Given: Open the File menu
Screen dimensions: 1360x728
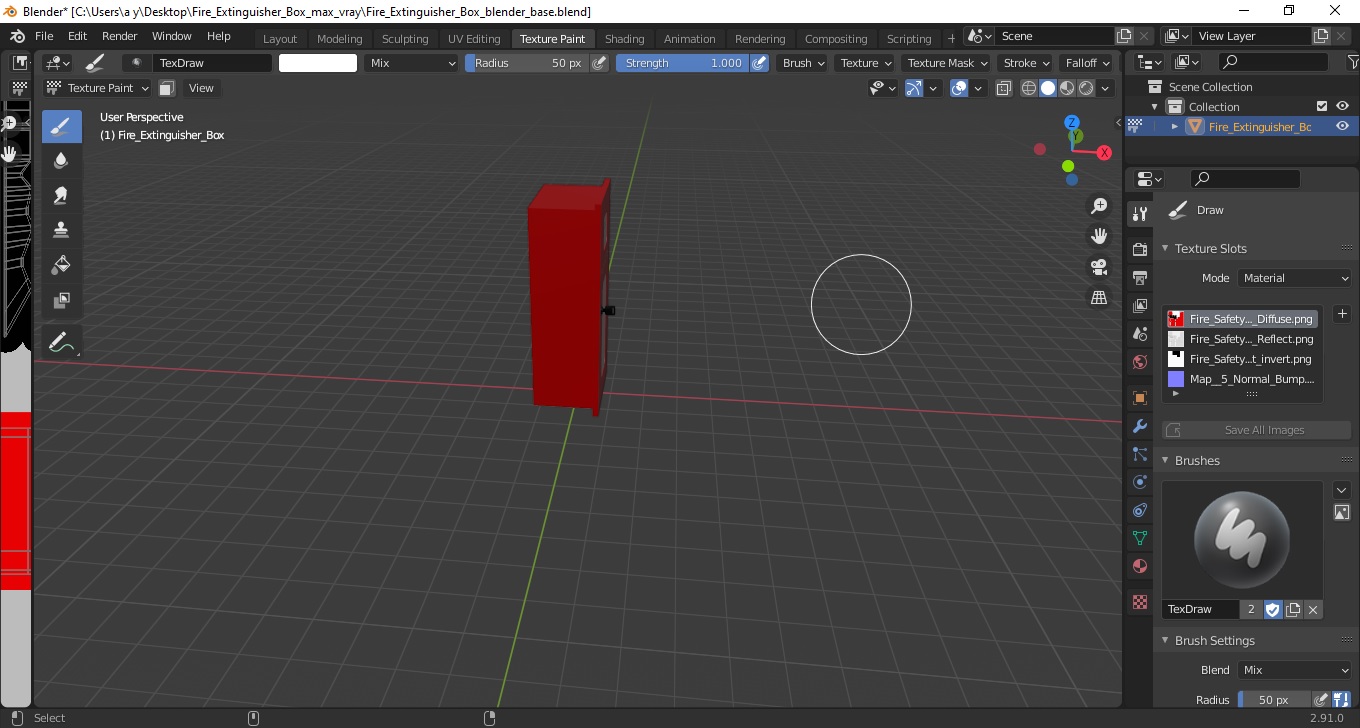Looking at the screenshot, I should (44, 36).
